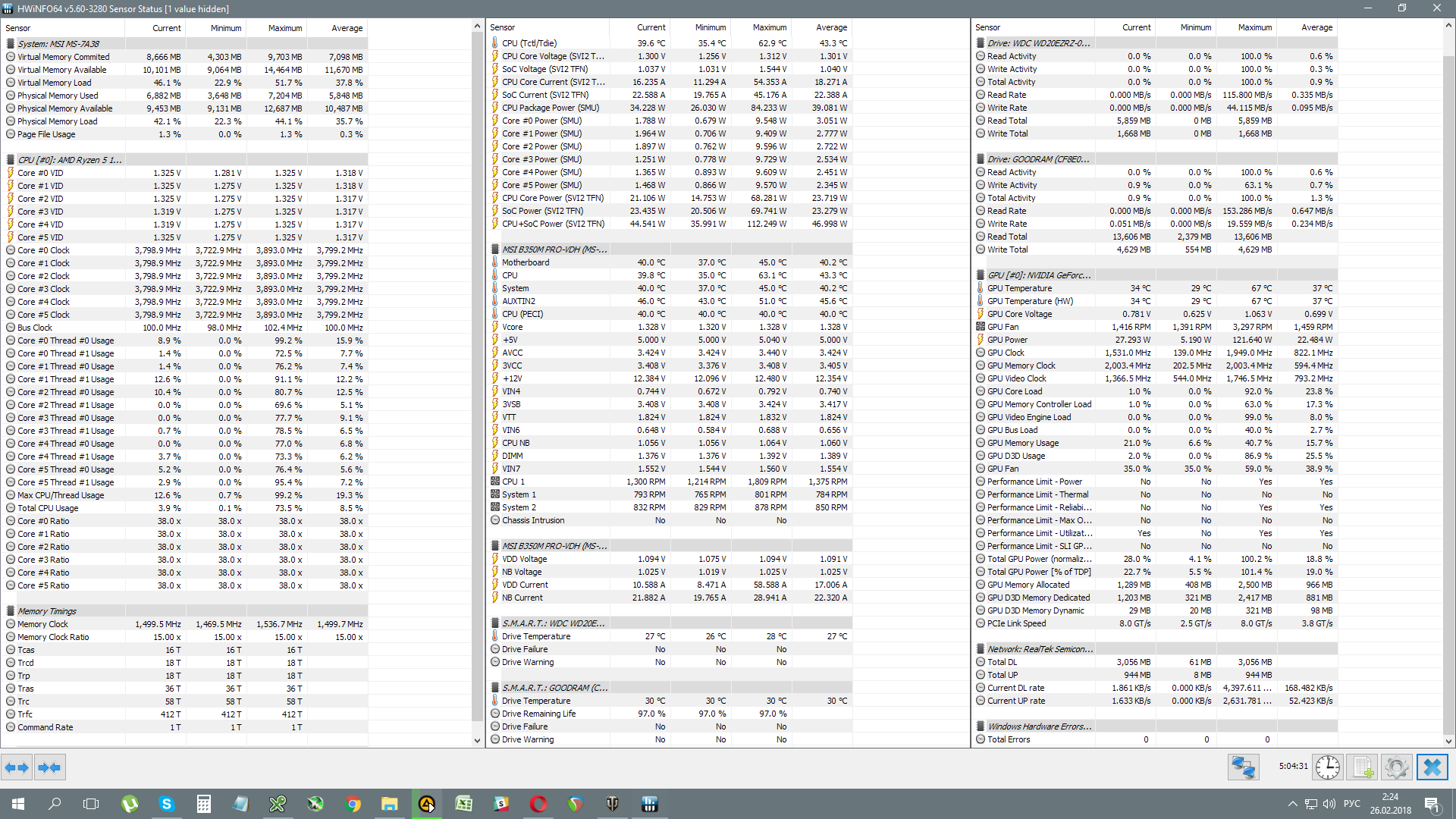
Task: Close sensors with blue X button
Action: click(1432, 767)
